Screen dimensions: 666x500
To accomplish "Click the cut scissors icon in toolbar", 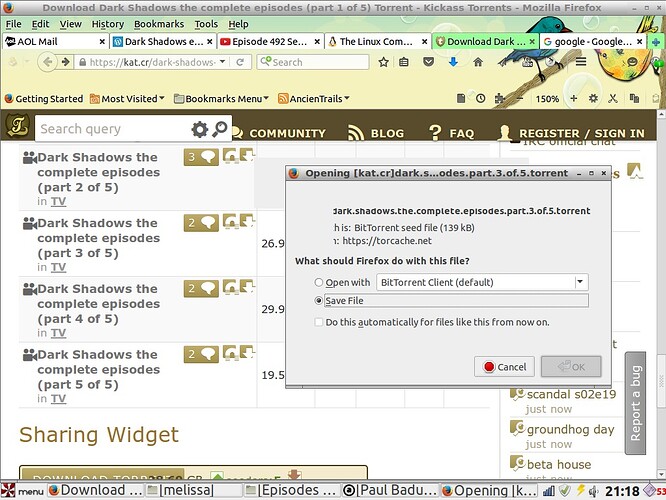I will point(612,99).
